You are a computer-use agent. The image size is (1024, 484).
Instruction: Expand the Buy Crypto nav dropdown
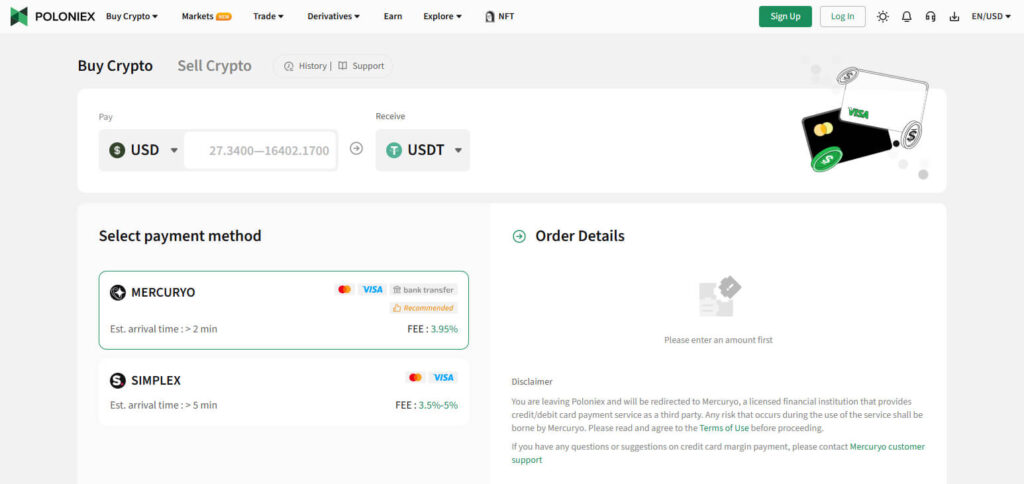(x=132, y=16)
